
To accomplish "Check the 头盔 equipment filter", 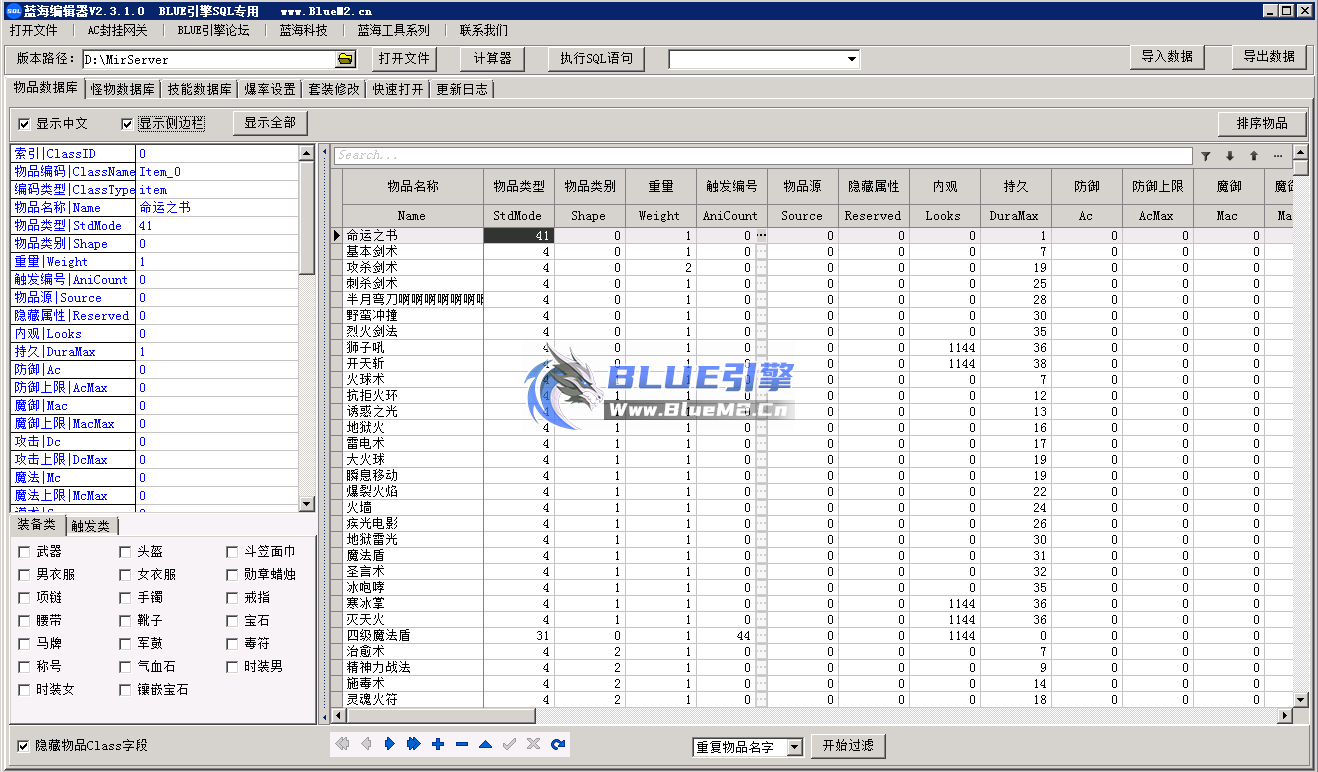I will coord(125,552).
